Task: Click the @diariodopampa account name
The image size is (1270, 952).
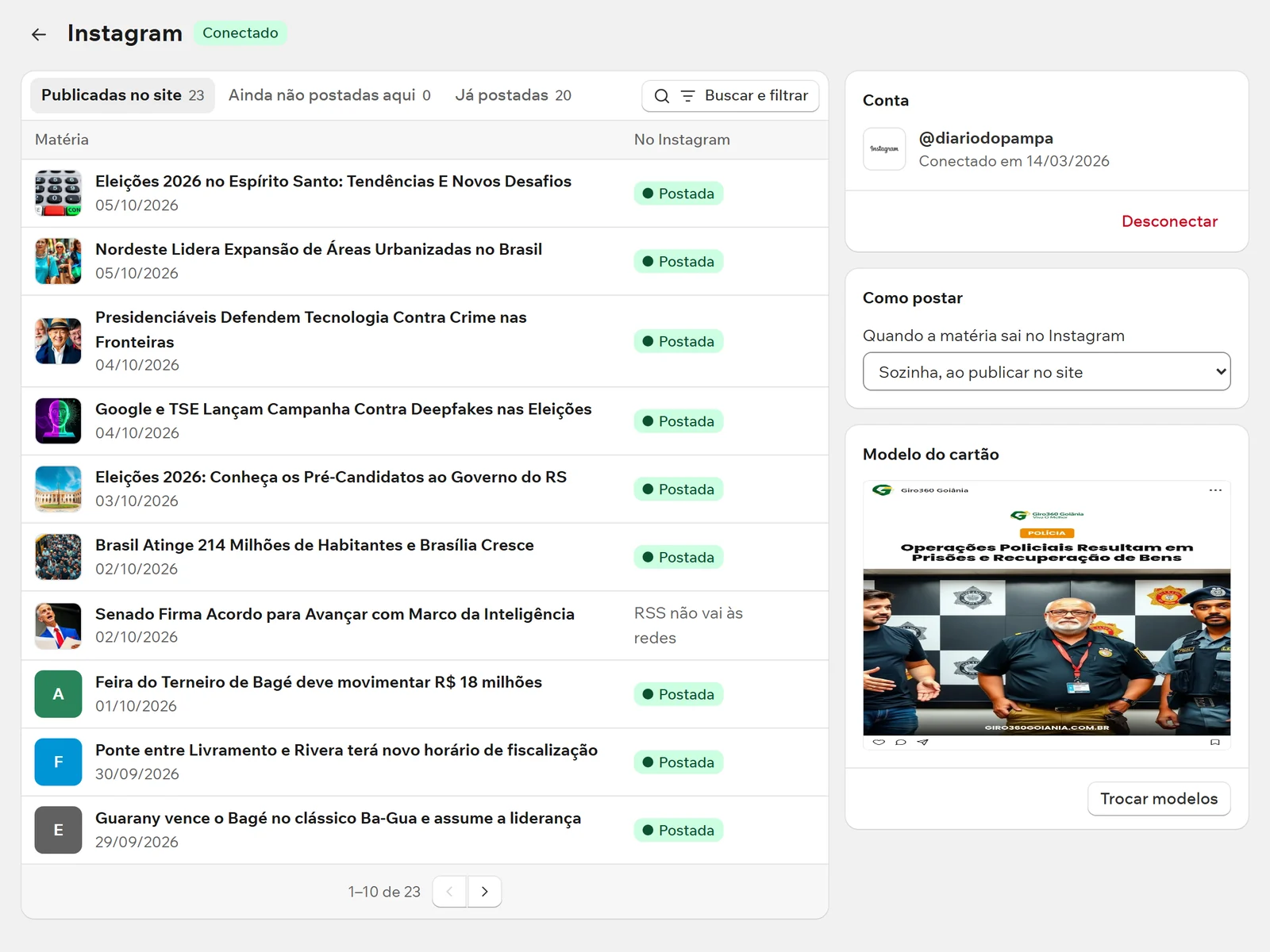Action: point(986,138)
